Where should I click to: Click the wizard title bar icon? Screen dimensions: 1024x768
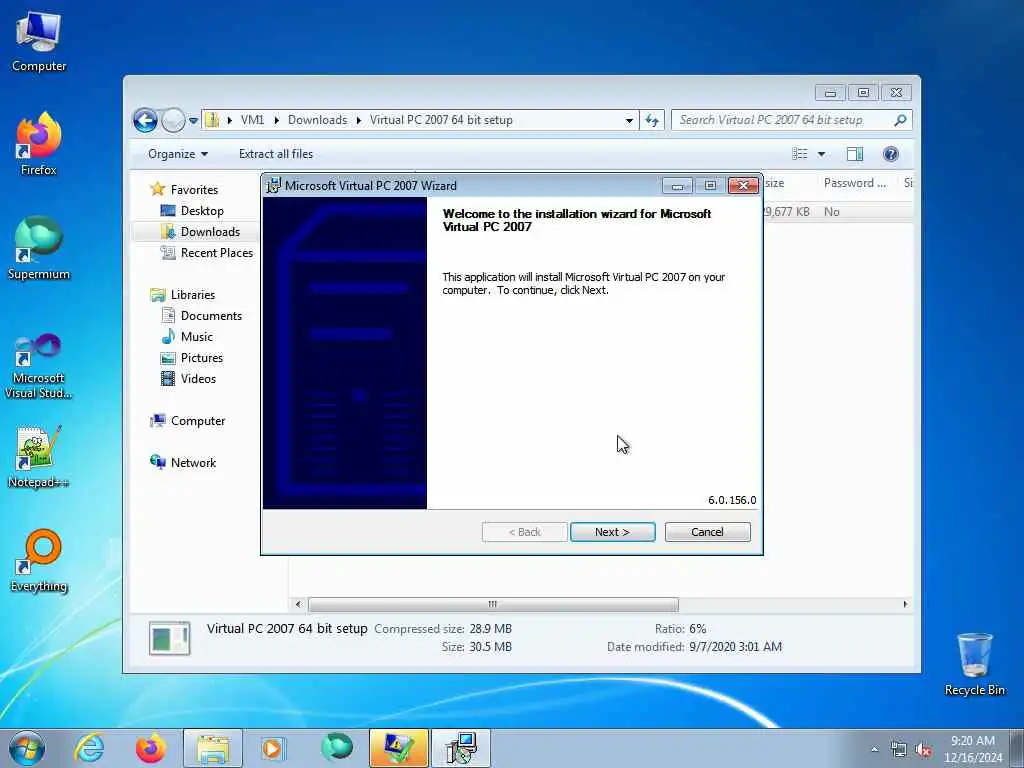click(x=274, y=185)
